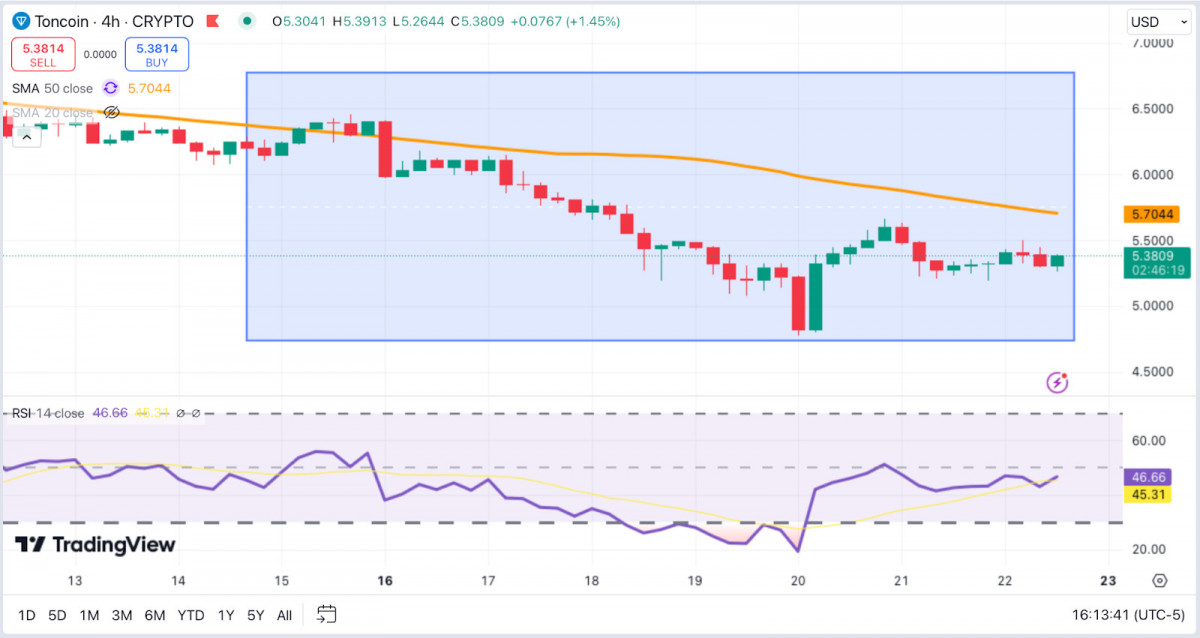
Task: Click the green market status dot
Action: 247,21
